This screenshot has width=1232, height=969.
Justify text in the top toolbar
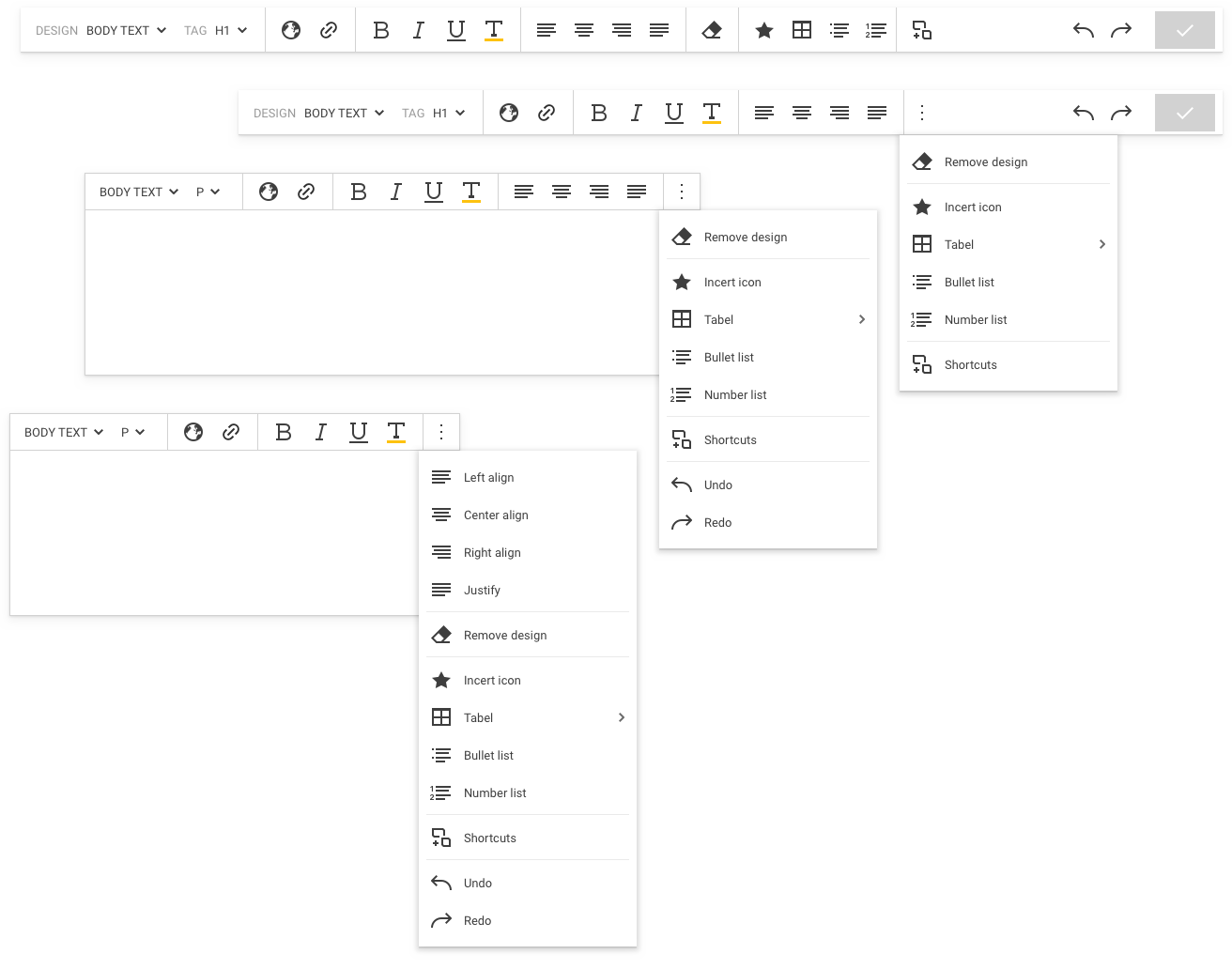(x=659, y=30)
